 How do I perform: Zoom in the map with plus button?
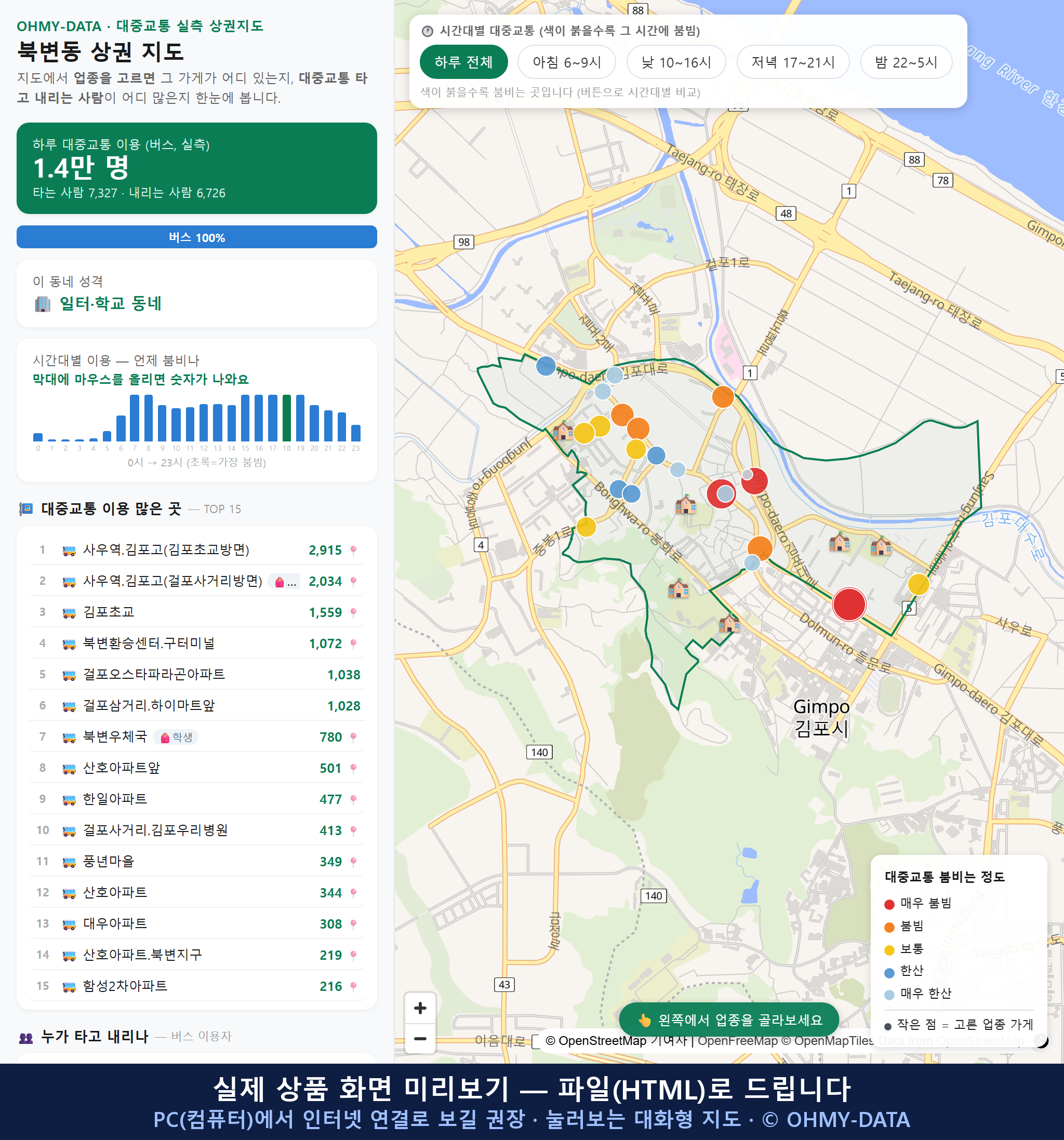pos(420,1008)
